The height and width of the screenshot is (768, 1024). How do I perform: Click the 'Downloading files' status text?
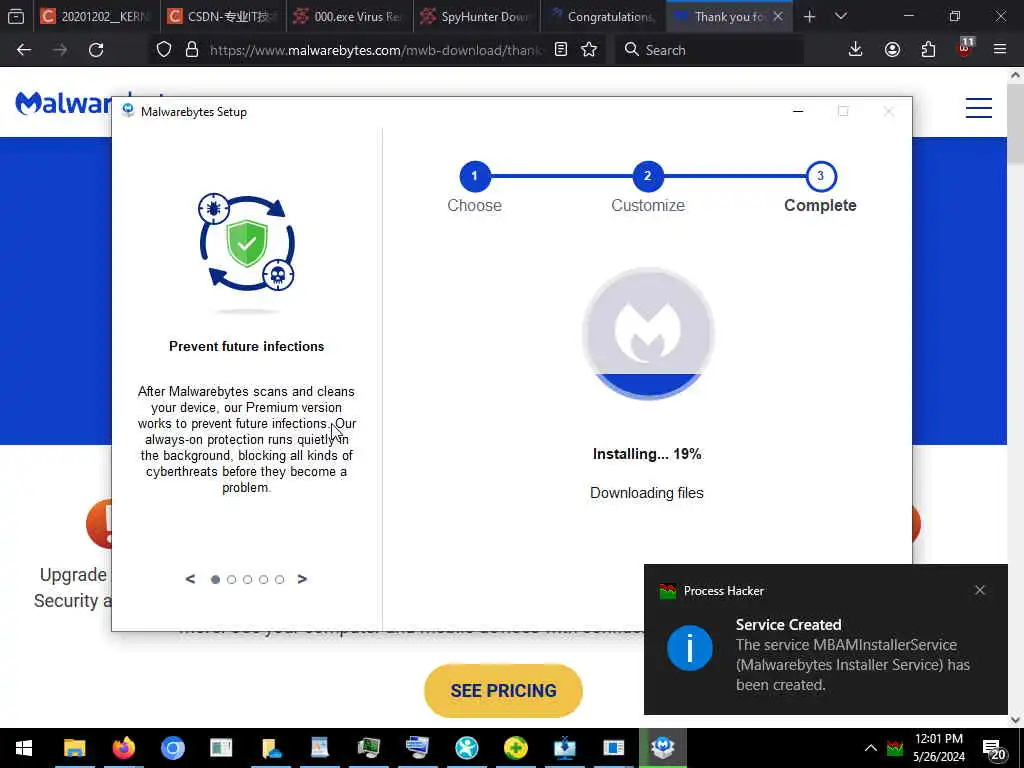tap(647, 493)
